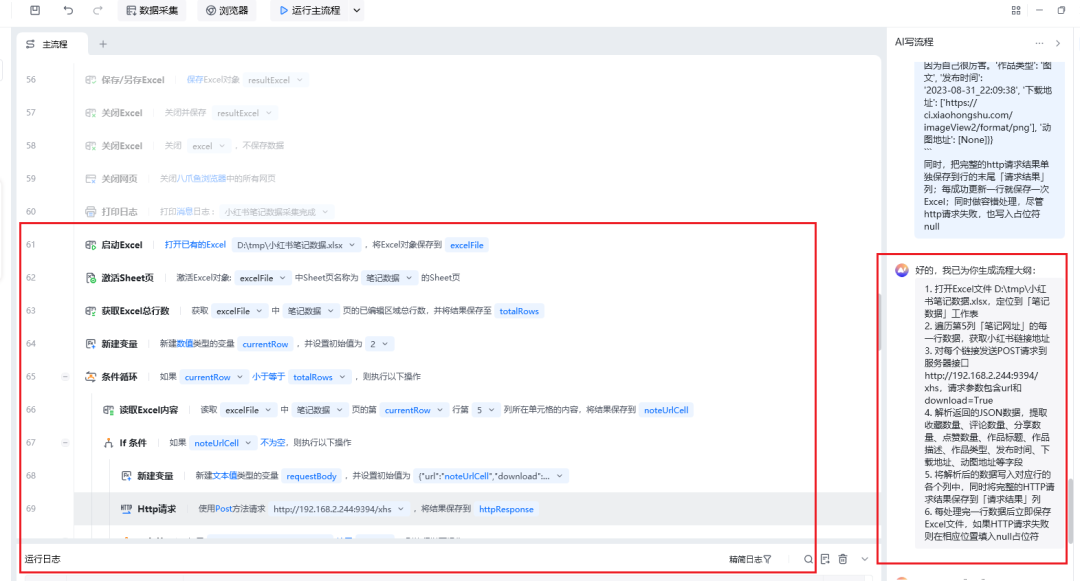This screenshot has width=1080, height=581.
Task: Open the AI panel more options (…)
Action: (1039, 42)
